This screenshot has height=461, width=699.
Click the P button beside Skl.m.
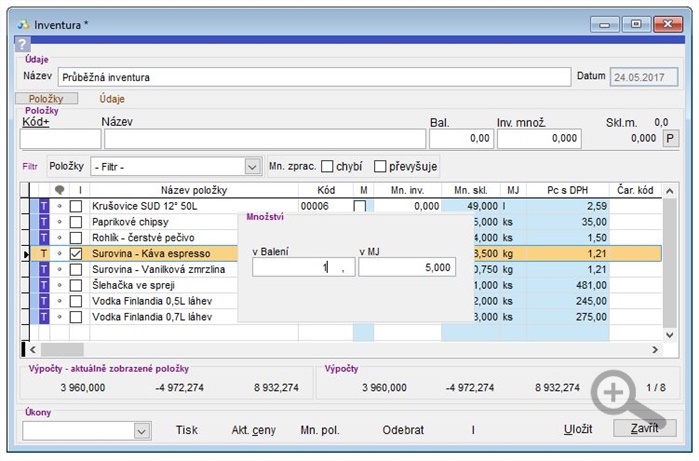point(670,139)
